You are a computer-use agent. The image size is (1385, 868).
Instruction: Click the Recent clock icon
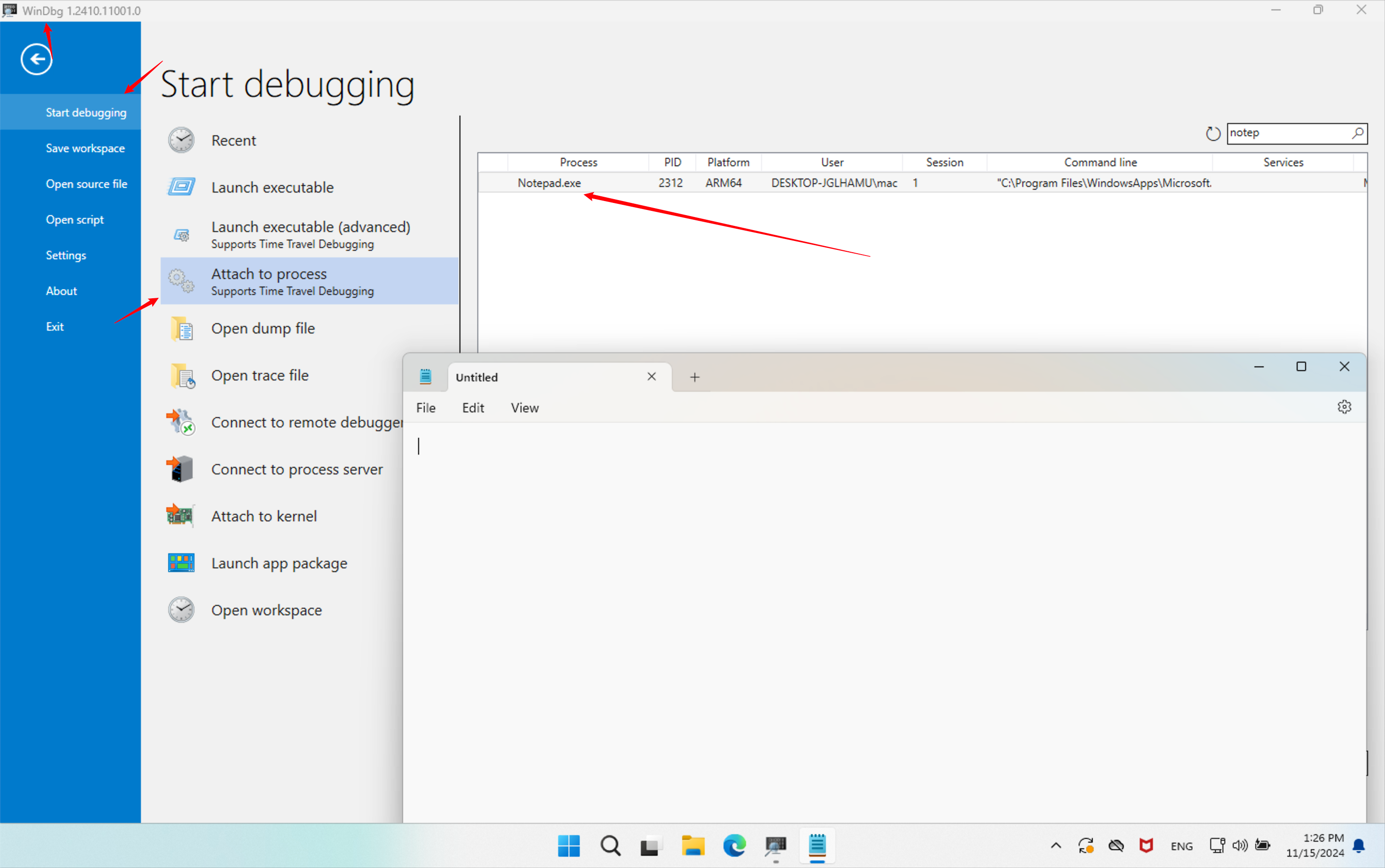coord(181,140)
